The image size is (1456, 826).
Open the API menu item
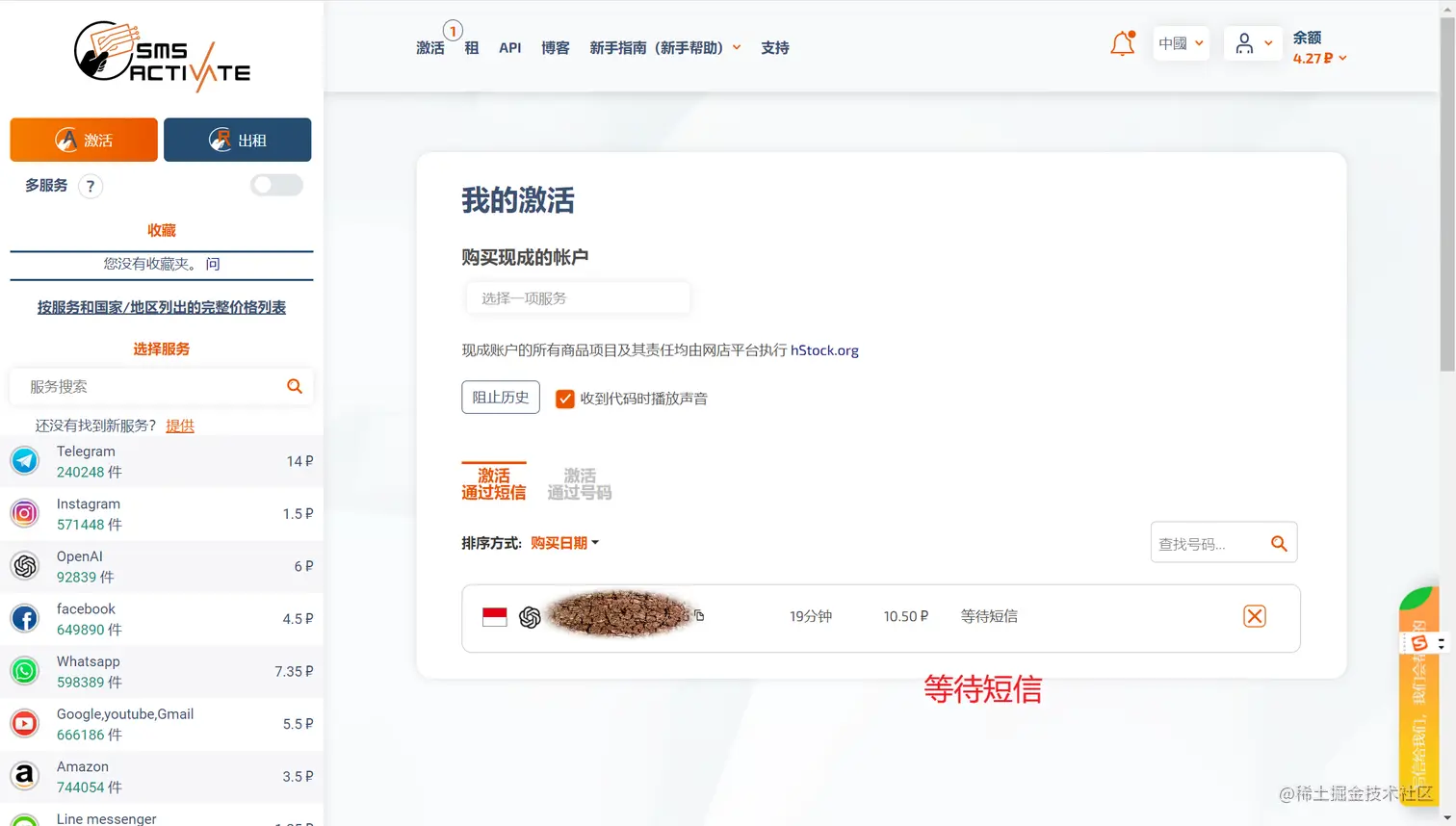click(510, 47)
